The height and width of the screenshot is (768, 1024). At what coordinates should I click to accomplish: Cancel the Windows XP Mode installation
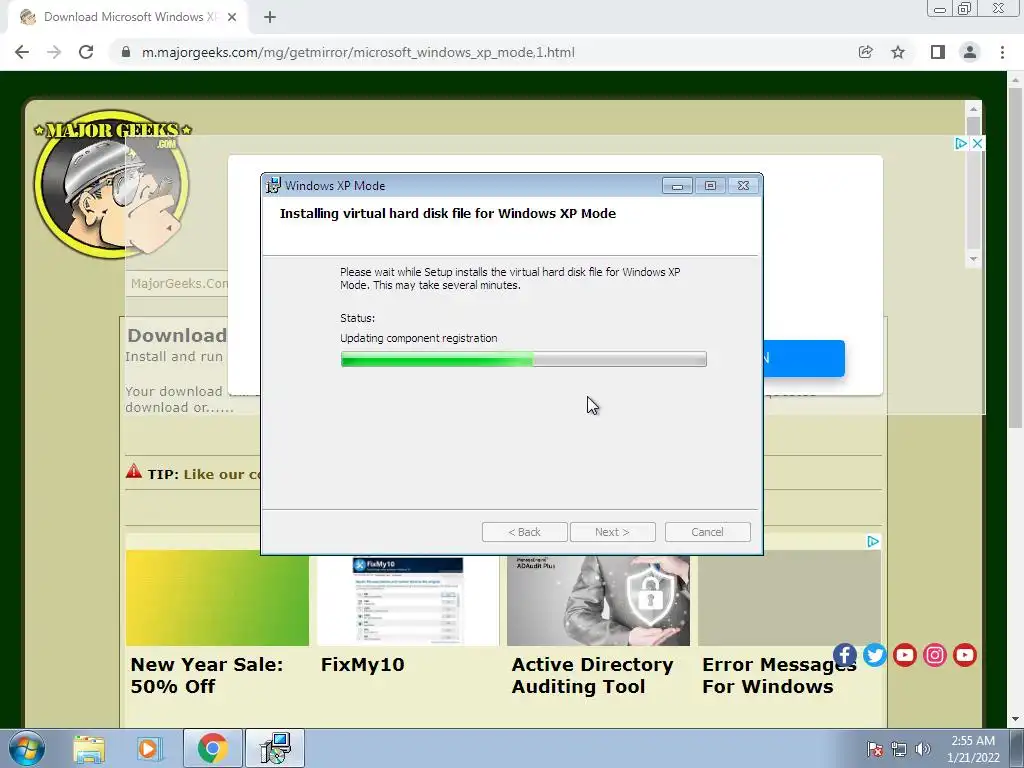click(x=708, y=532)
